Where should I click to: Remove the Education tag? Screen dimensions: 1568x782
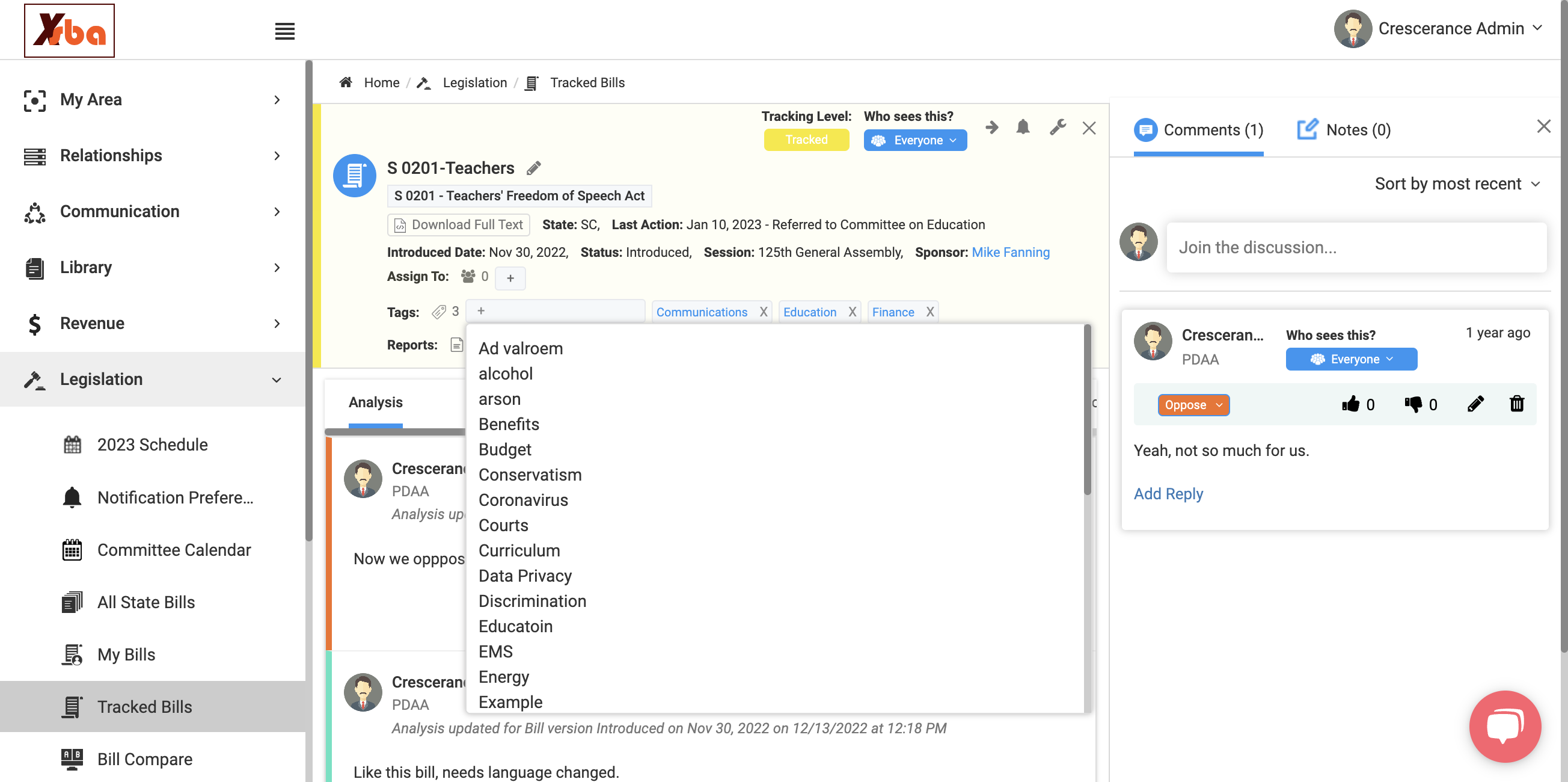click(x=852, y=312)
